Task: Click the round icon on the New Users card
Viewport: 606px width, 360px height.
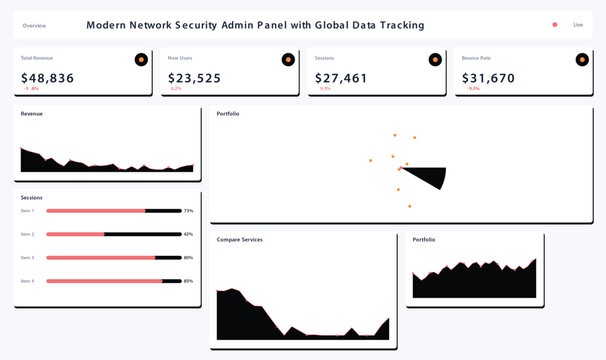Action: [288, 60]
